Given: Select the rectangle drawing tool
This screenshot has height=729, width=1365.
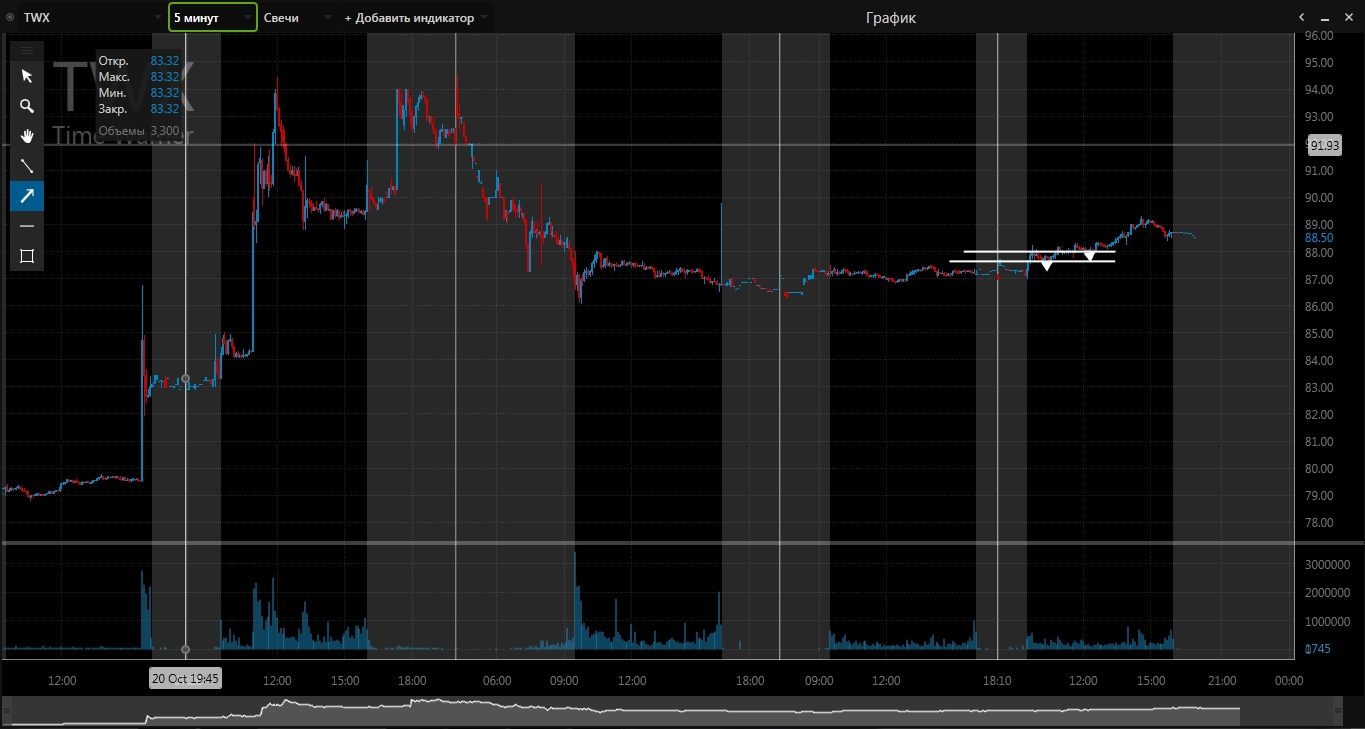Looking at the screenshot, I should [27, 256].
